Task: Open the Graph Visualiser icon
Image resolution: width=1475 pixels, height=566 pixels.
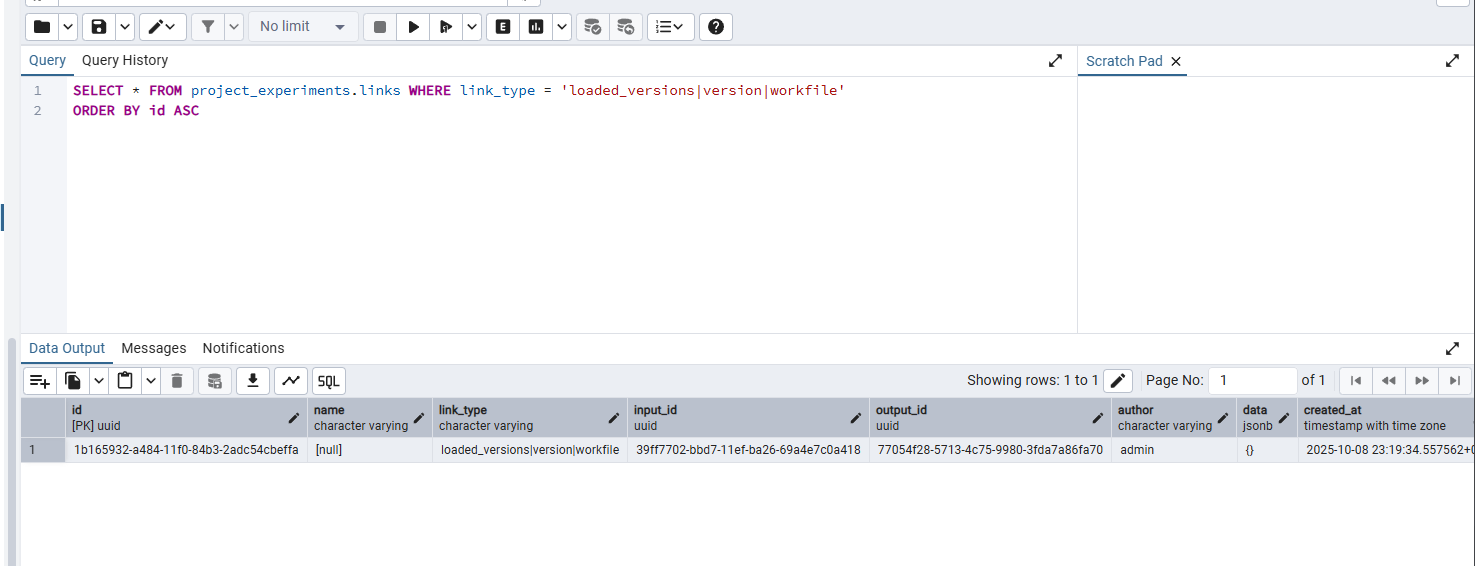Action: 290,381
